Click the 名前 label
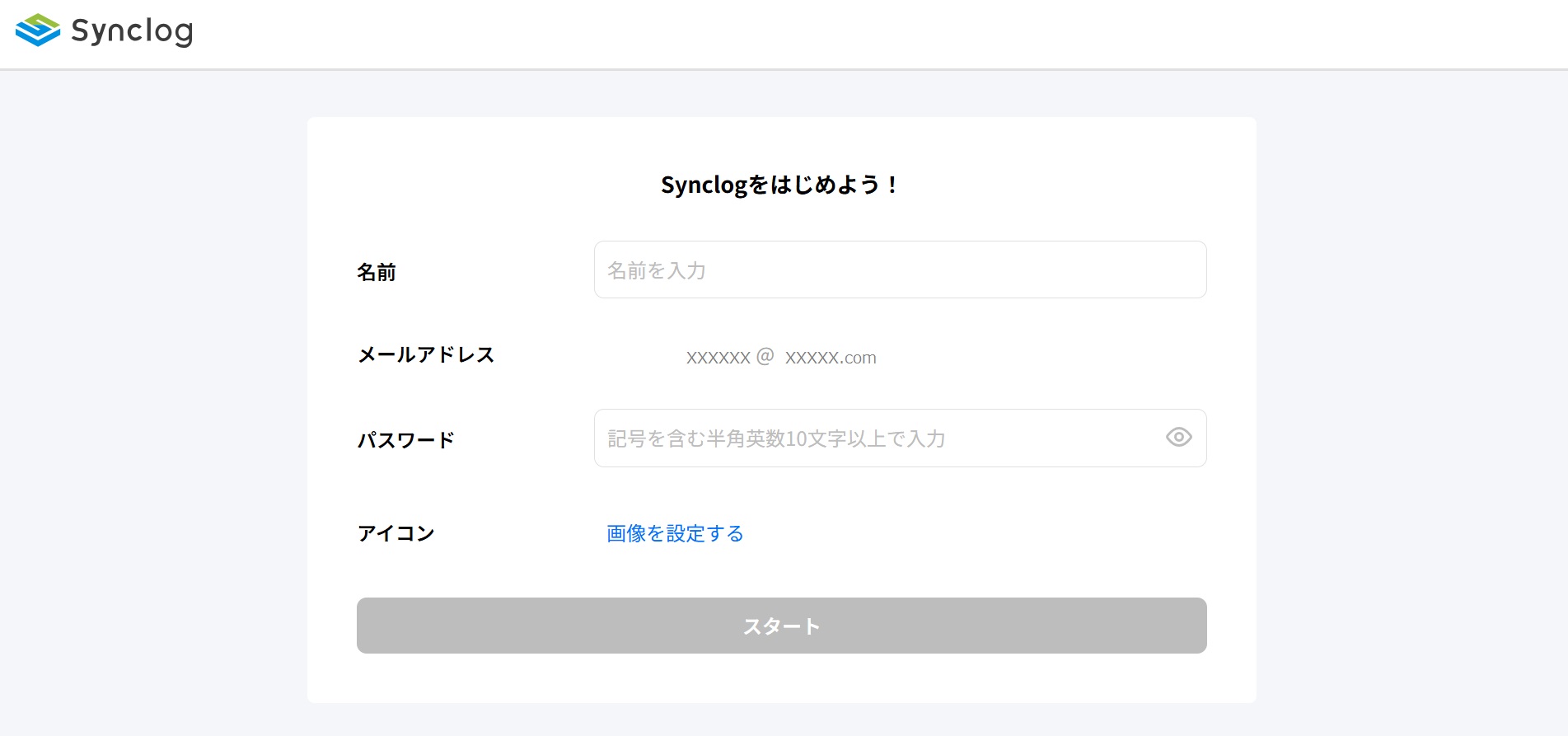 coord(377,272)
